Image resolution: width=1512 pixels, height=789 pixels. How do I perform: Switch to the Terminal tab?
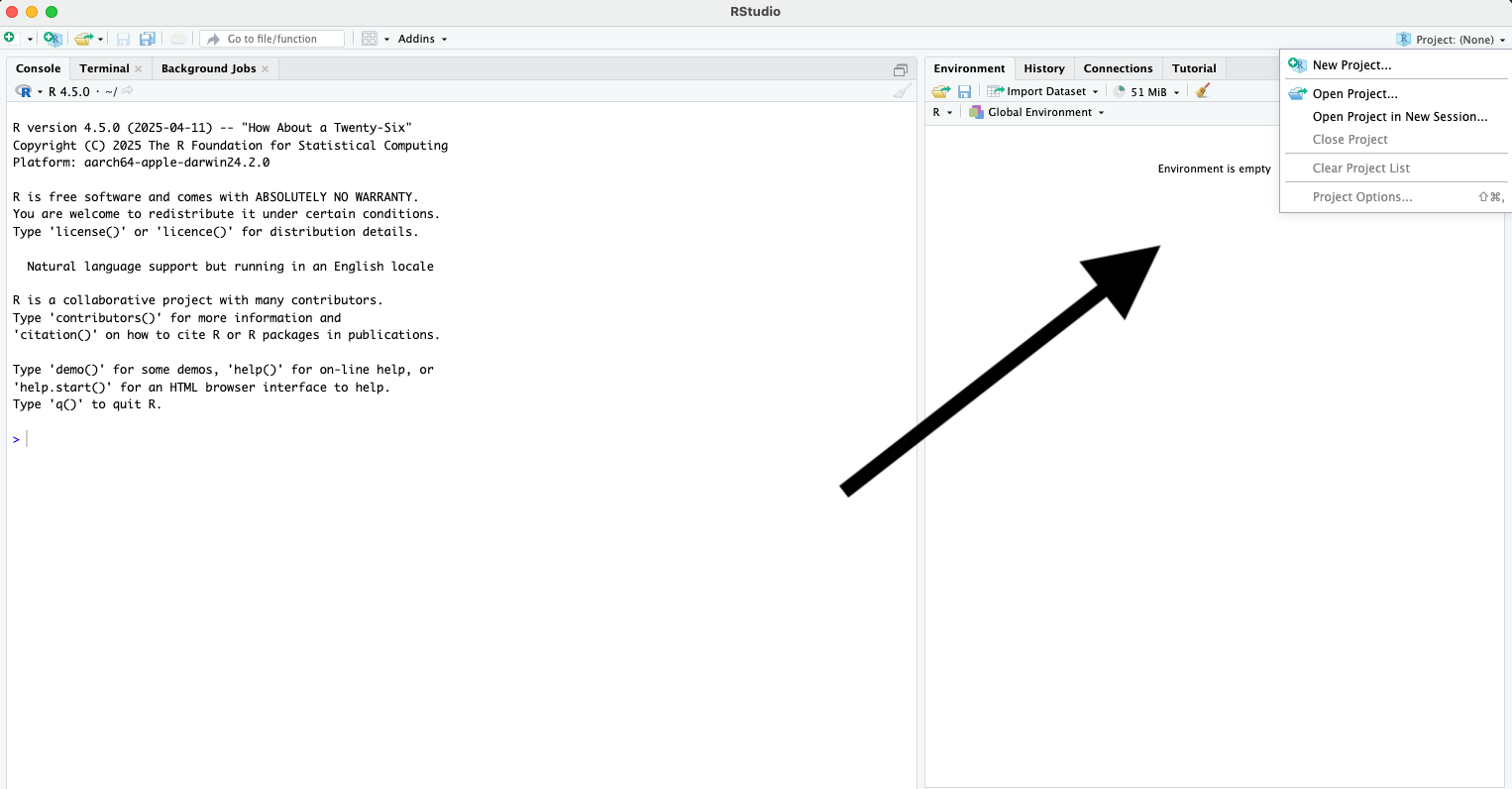click(104, 68)
